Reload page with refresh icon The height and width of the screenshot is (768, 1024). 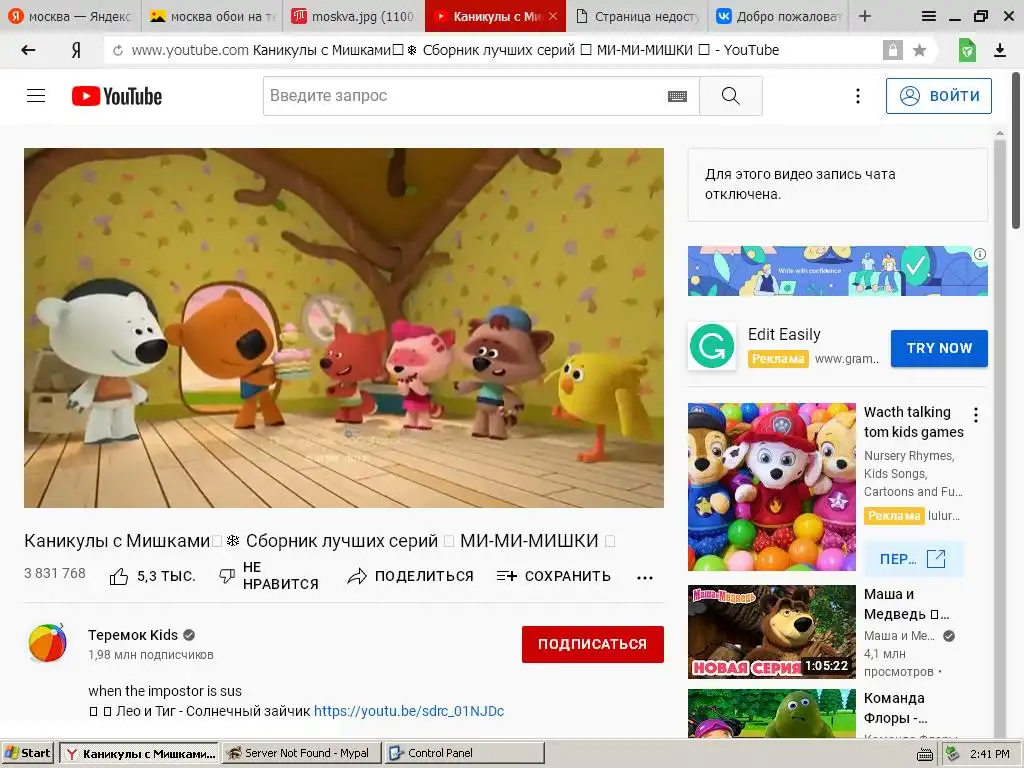tap(118, 50)
